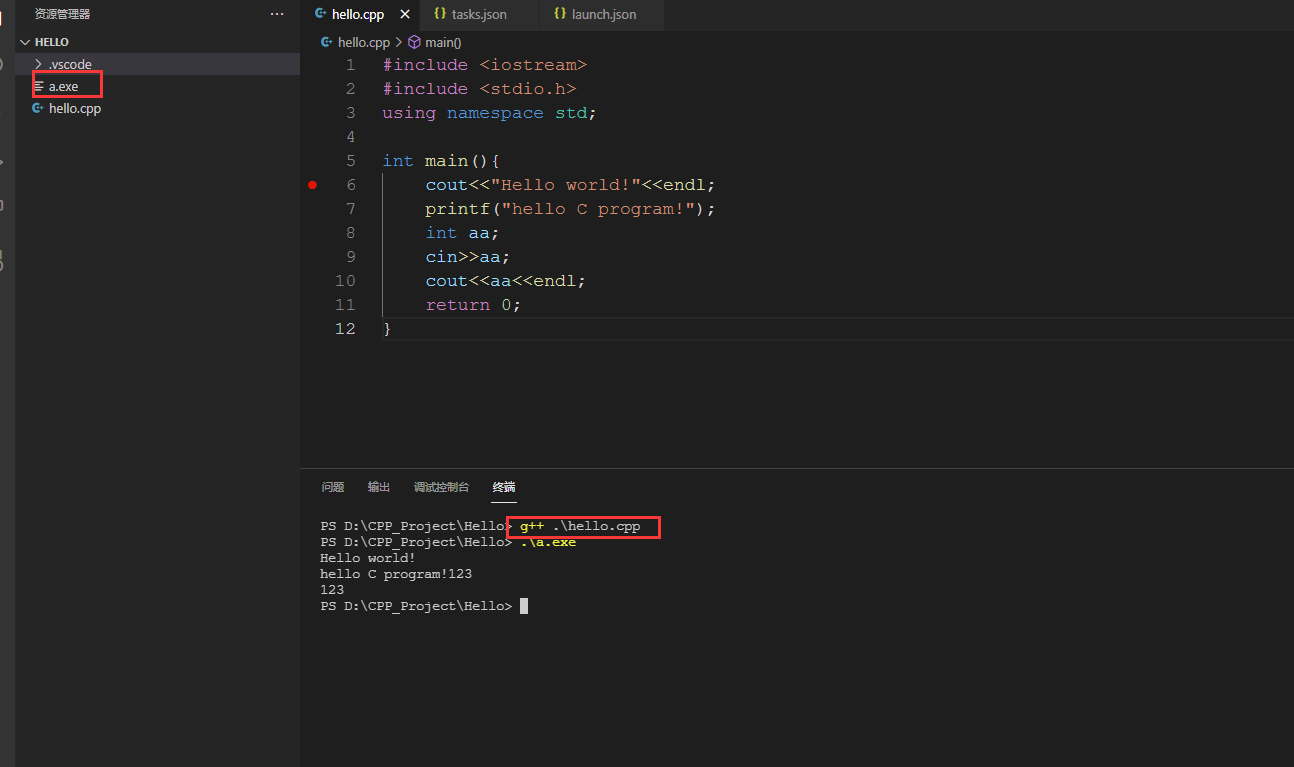
Task: Open the 问题 panel tab
Action: (333, 487)
